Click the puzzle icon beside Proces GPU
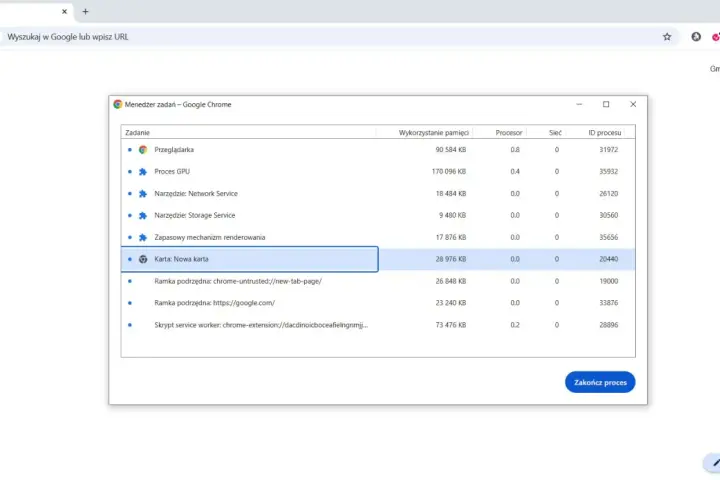This screenshot has width=720, height=480. 143,172
